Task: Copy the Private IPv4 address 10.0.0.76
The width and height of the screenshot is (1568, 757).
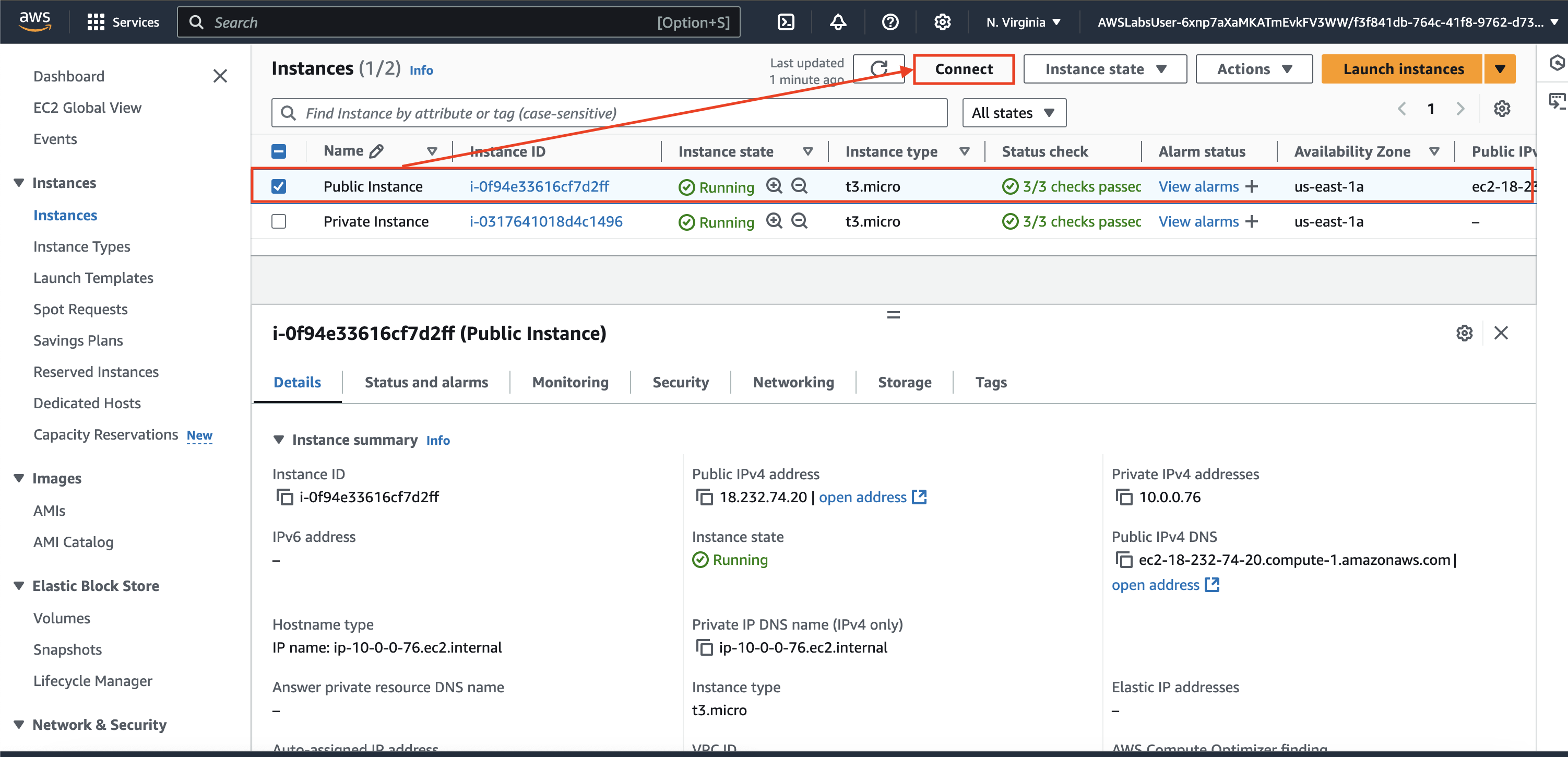Action: point(1124,498)
